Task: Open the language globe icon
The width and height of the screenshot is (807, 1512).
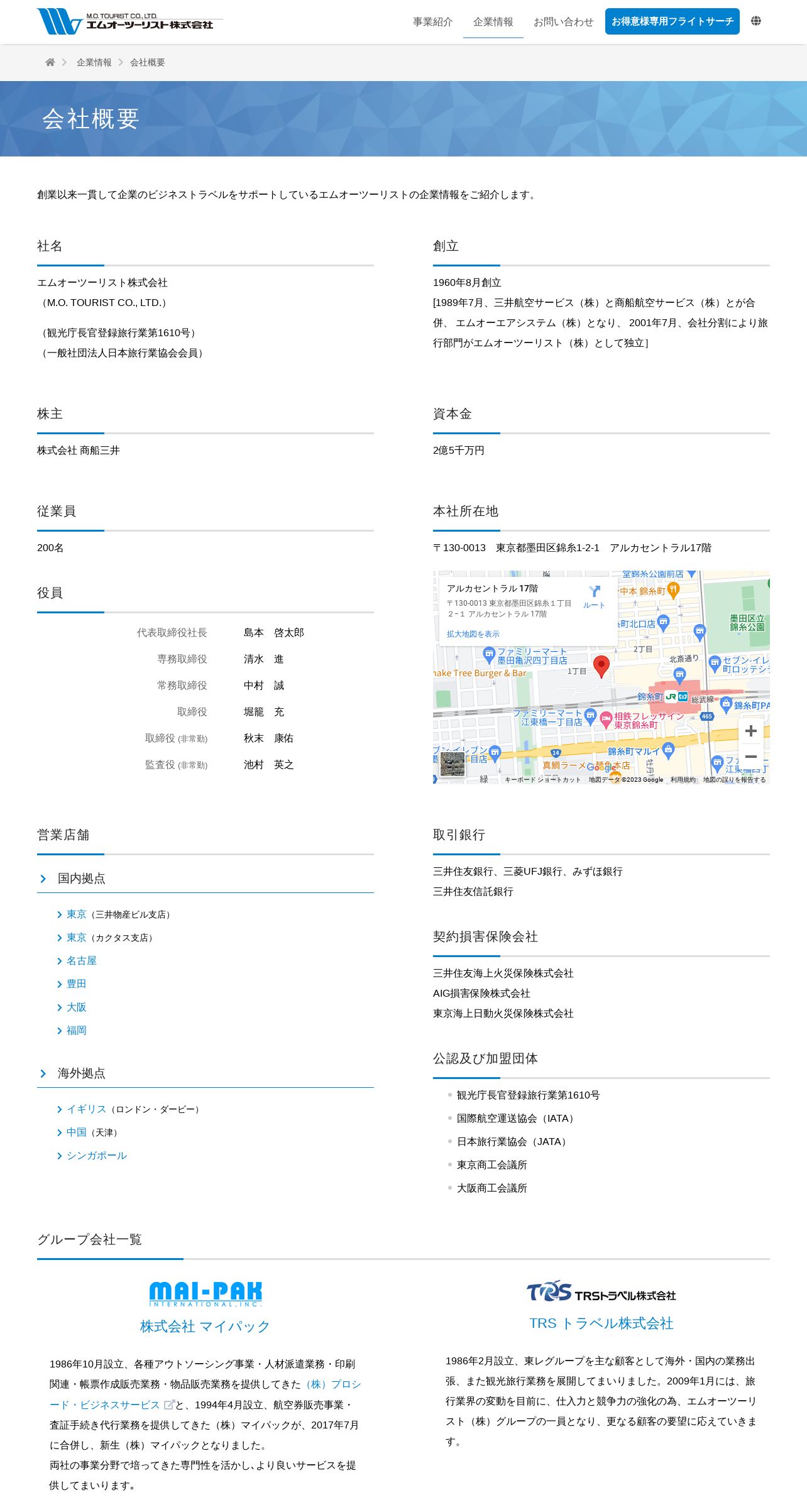Action: click(x=756, y=21)
